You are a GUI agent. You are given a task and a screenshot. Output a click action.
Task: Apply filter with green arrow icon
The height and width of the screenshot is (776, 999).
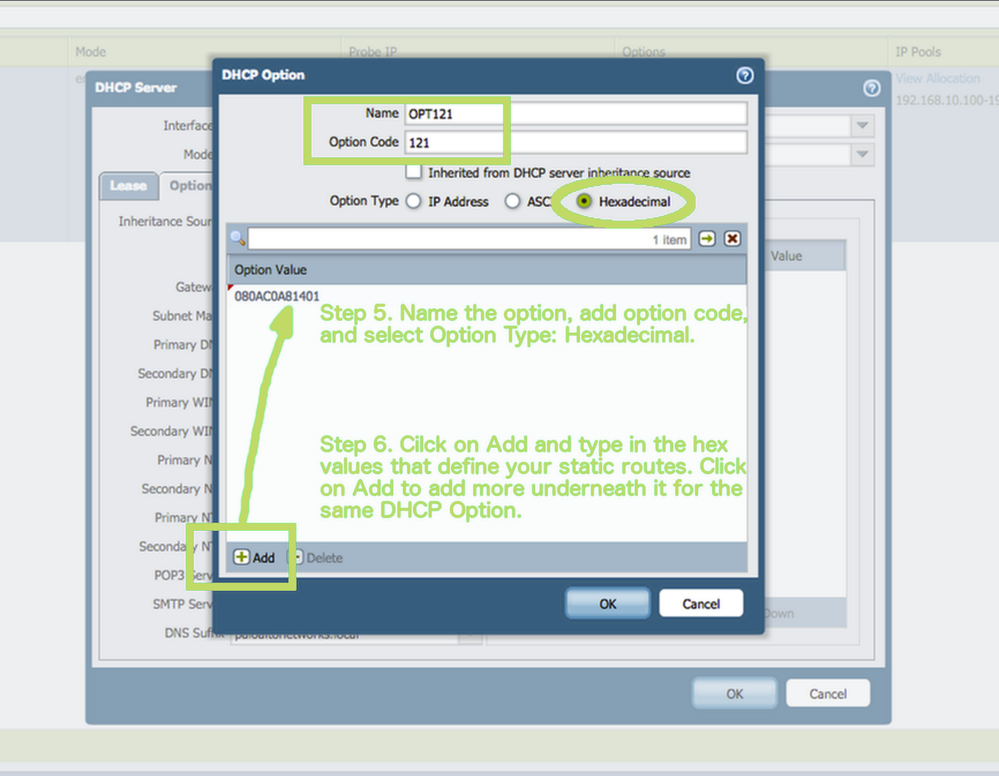click(x=707, y=239)
